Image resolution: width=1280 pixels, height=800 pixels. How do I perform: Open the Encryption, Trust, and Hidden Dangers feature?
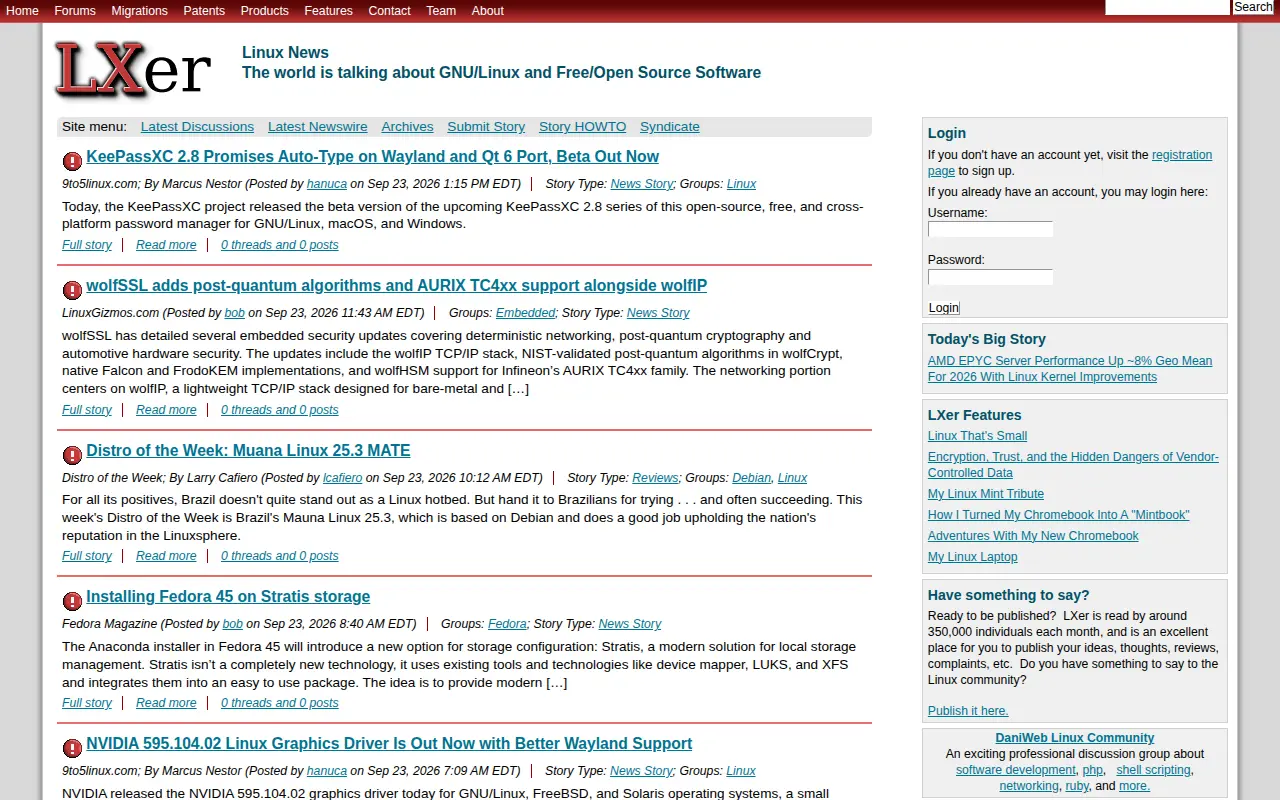[x=1073, y=465]
